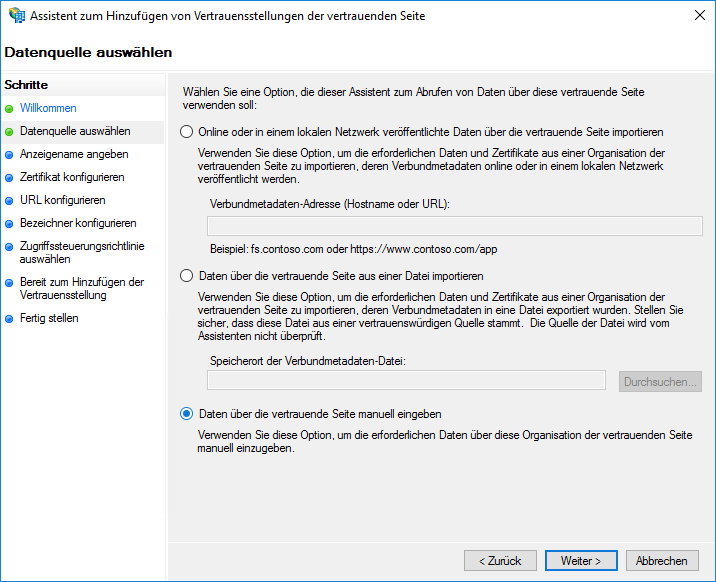716x582 pixels.
Task: Select Bereit zum Hinzufügen der Vertrauensstellung step
Action: (82, 289)
